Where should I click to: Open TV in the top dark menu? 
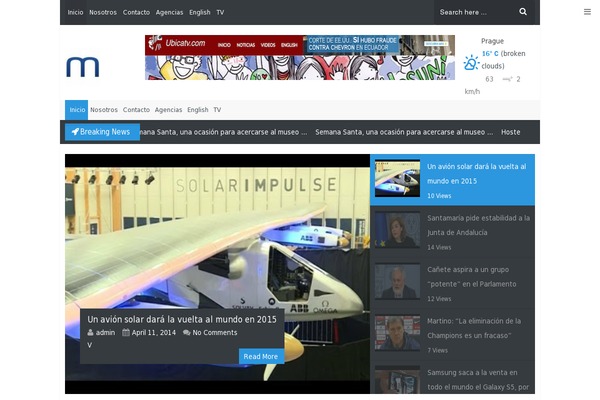click(220, 12)
